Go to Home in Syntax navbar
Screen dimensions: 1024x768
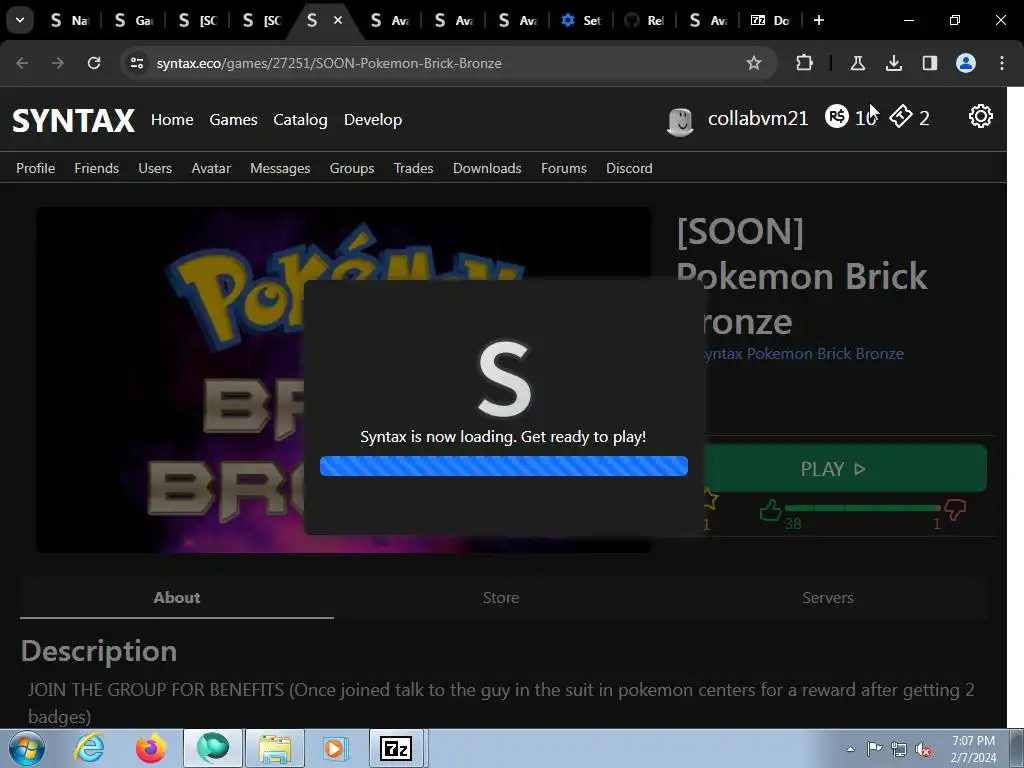(x=172, y=120)
